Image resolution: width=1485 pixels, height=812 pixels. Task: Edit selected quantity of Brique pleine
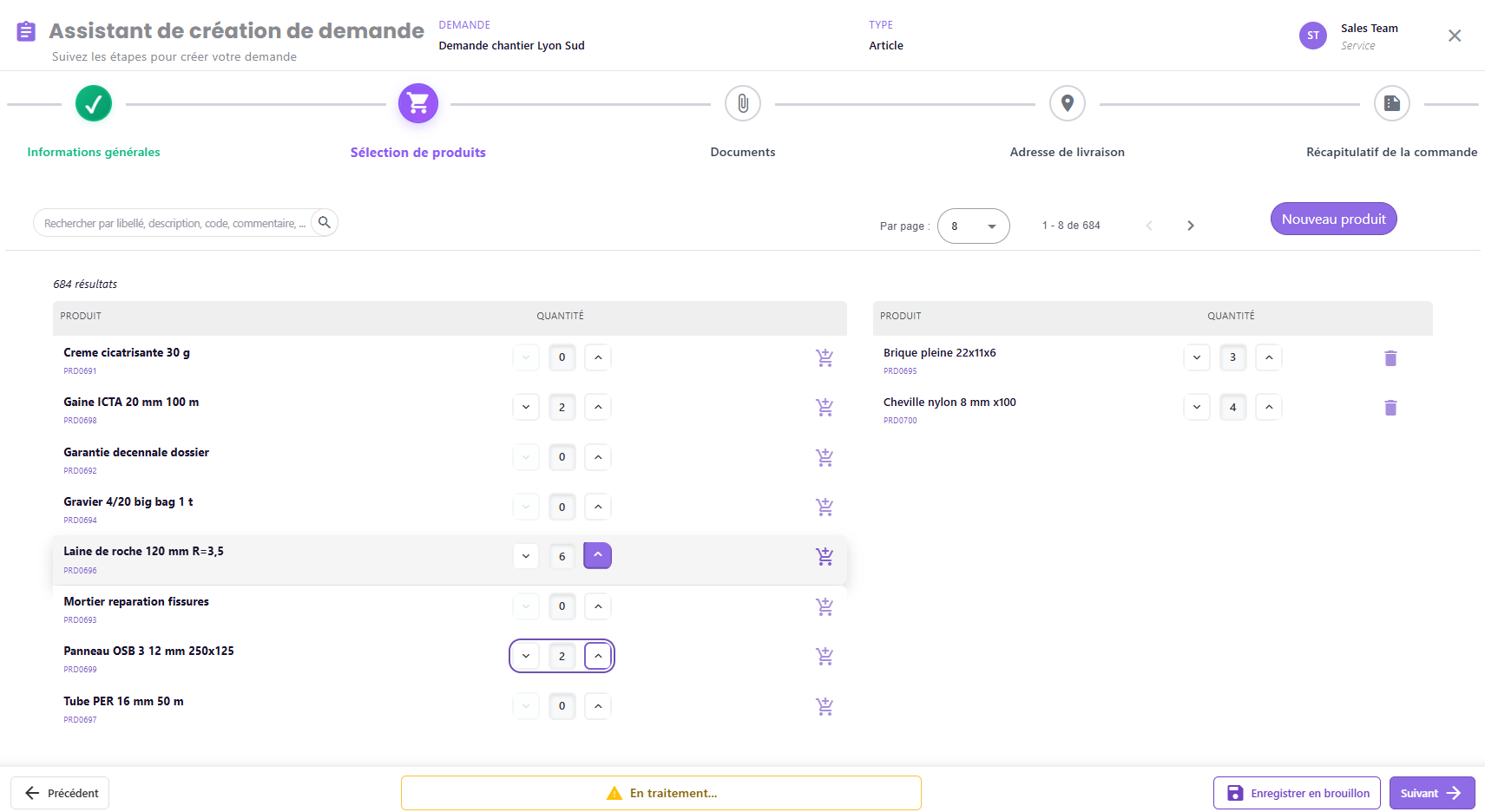[x=1233, y=357]
